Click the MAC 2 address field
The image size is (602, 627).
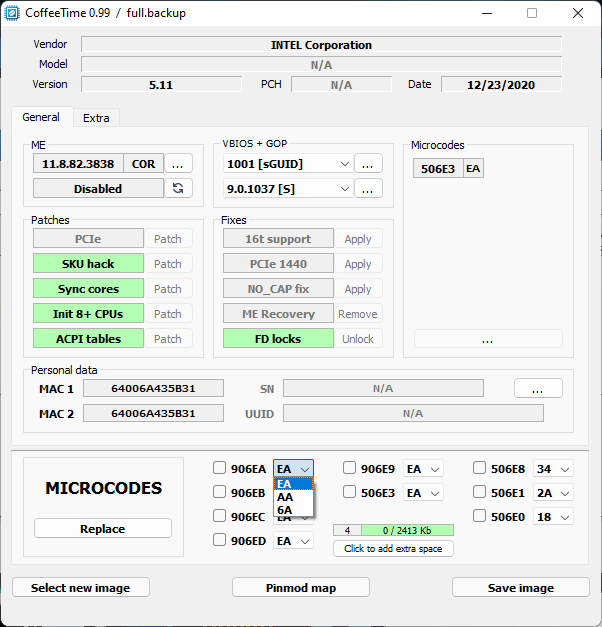click(x=153, y=413)
